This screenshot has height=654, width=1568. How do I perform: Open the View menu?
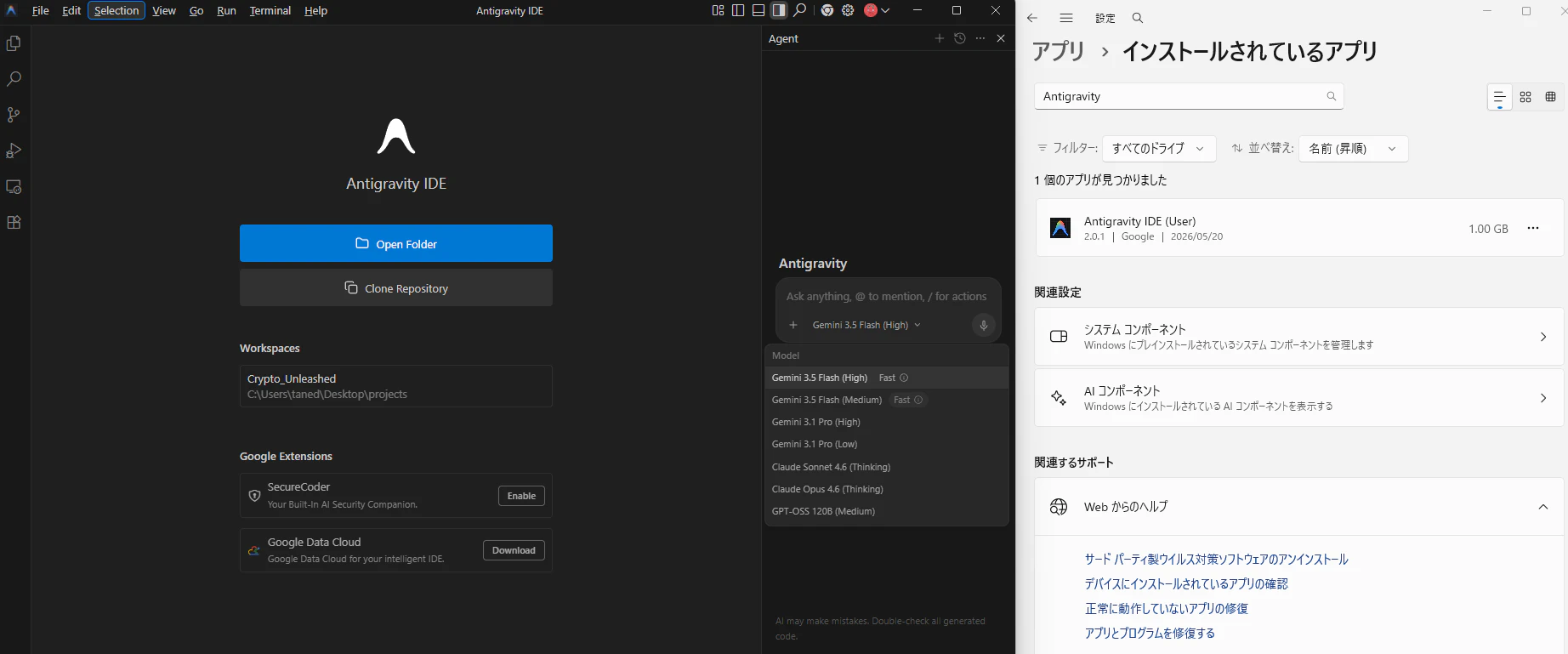[164, 10]
